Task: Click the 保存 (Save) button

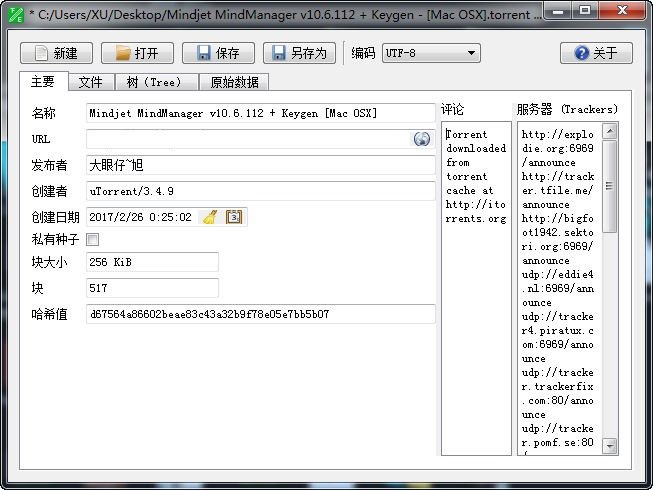Action: (x=218, y=53)
